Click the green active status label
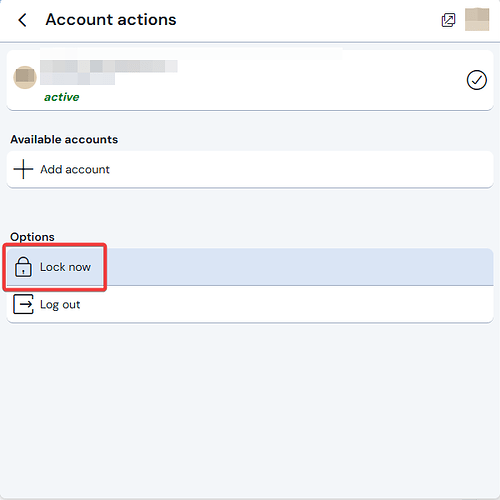 click(62, 97)
